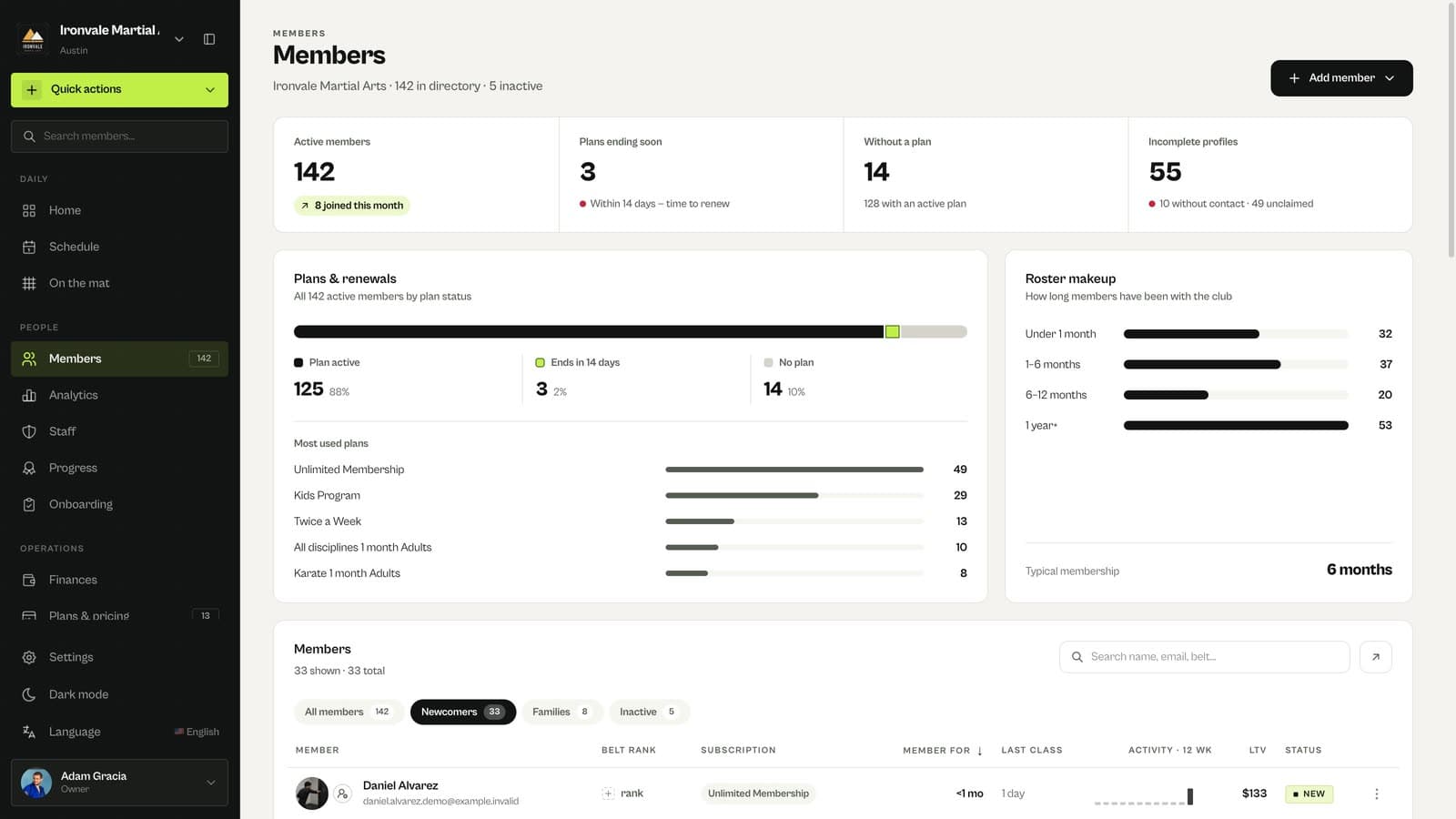
Task: Go to Home in sidebar
Action: 119,210
